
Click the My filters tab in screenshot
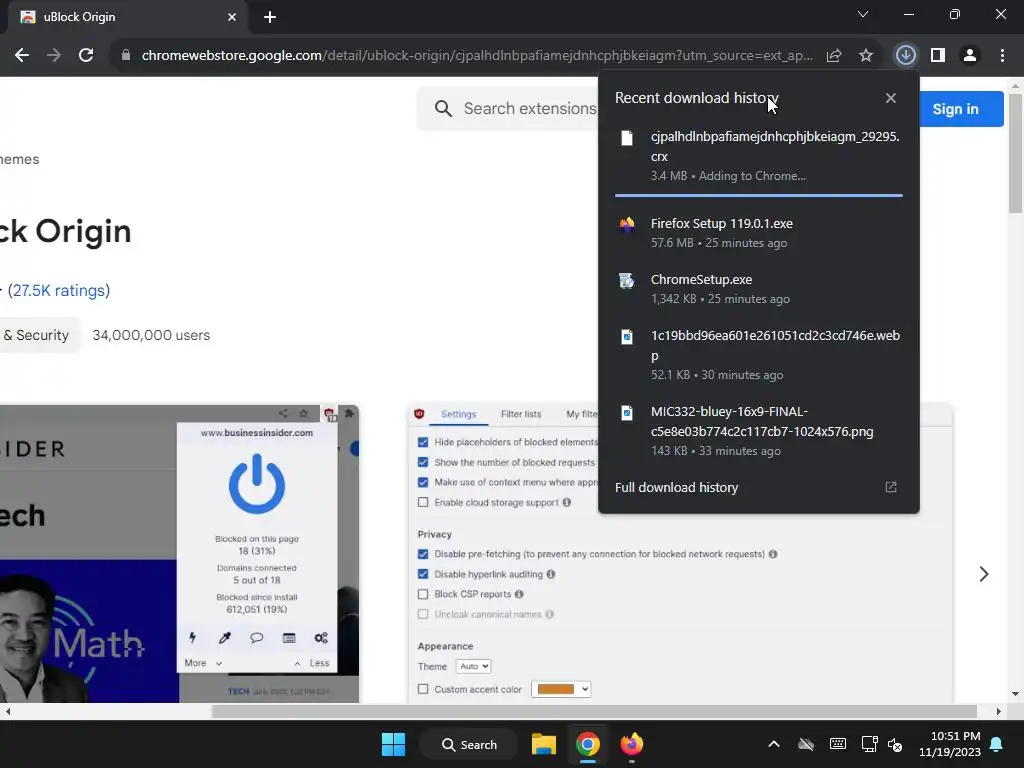[x=581, y=414]
